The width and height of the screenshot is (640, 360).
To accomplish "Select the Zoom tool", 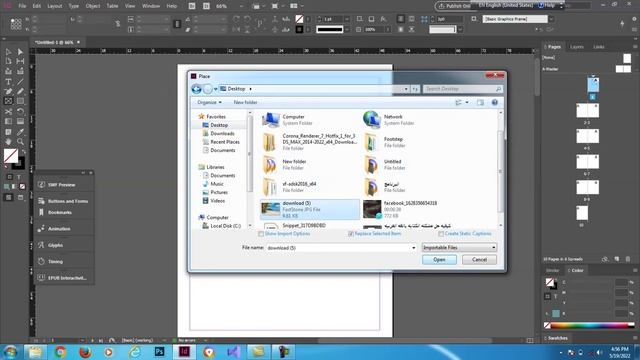I will [20, 142].
